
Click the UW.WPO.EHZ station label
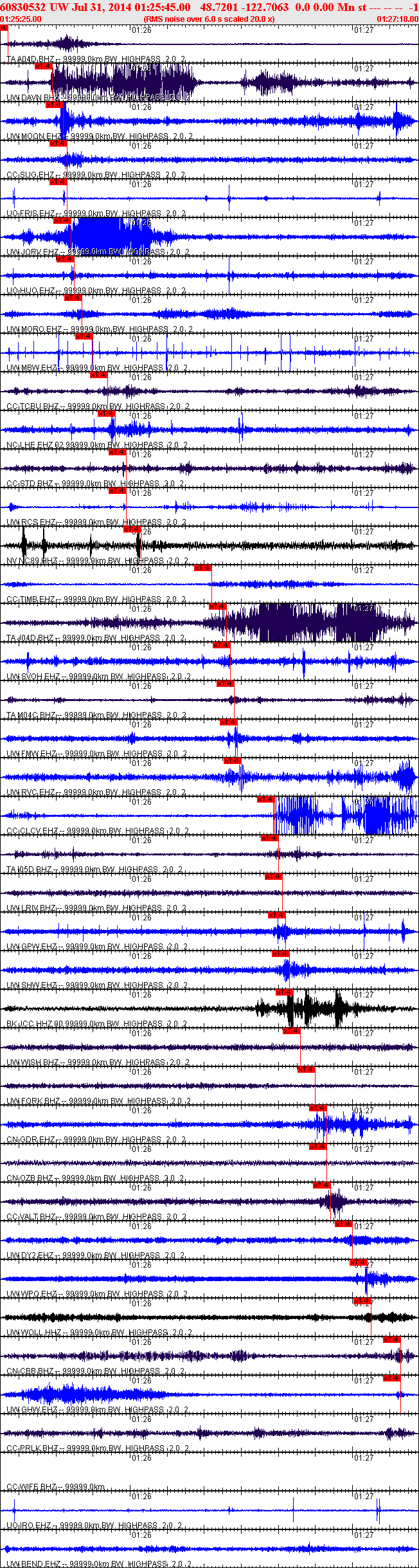[32, 1294]
